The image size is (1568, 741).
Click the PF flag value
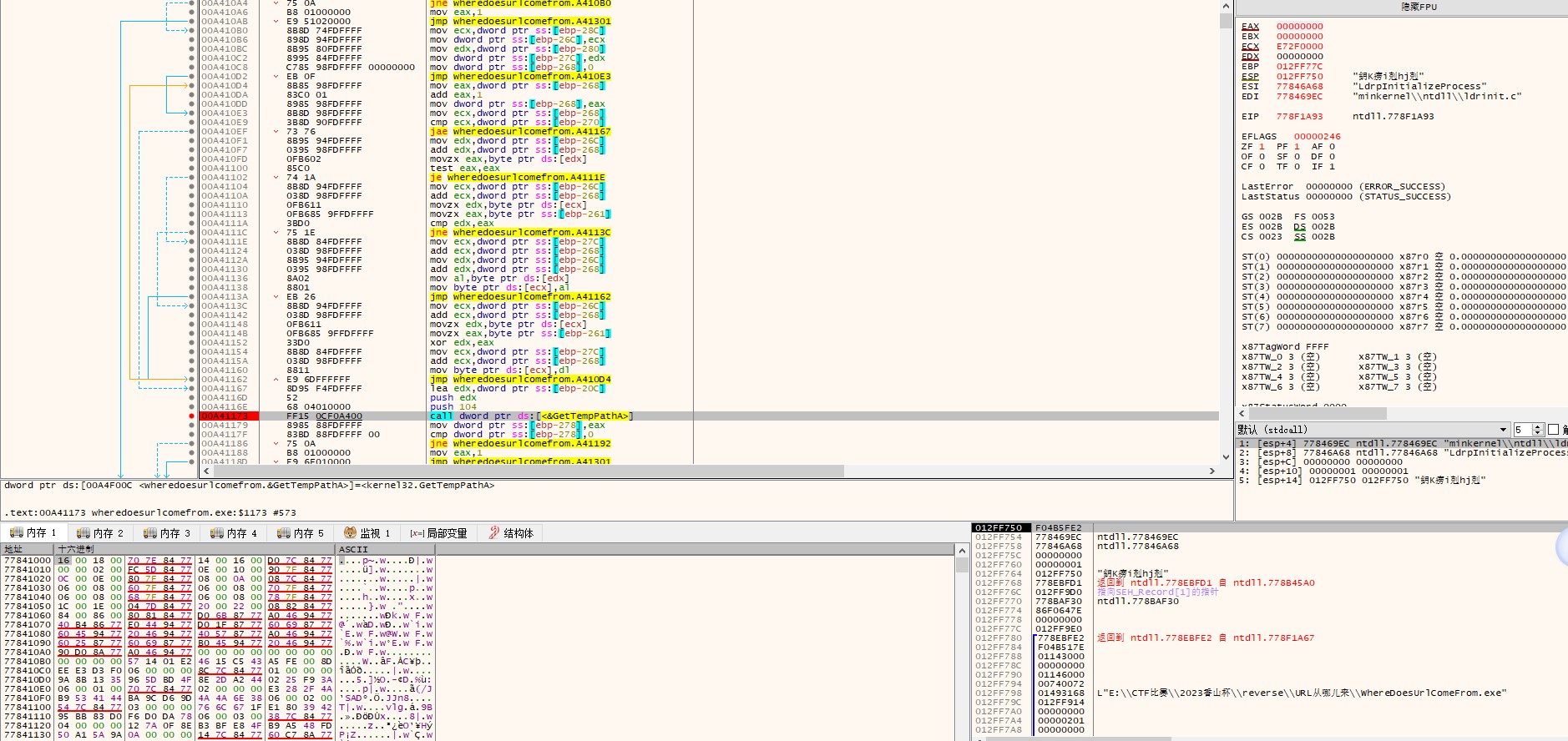pyautogui.click(x=1297, y=147)
